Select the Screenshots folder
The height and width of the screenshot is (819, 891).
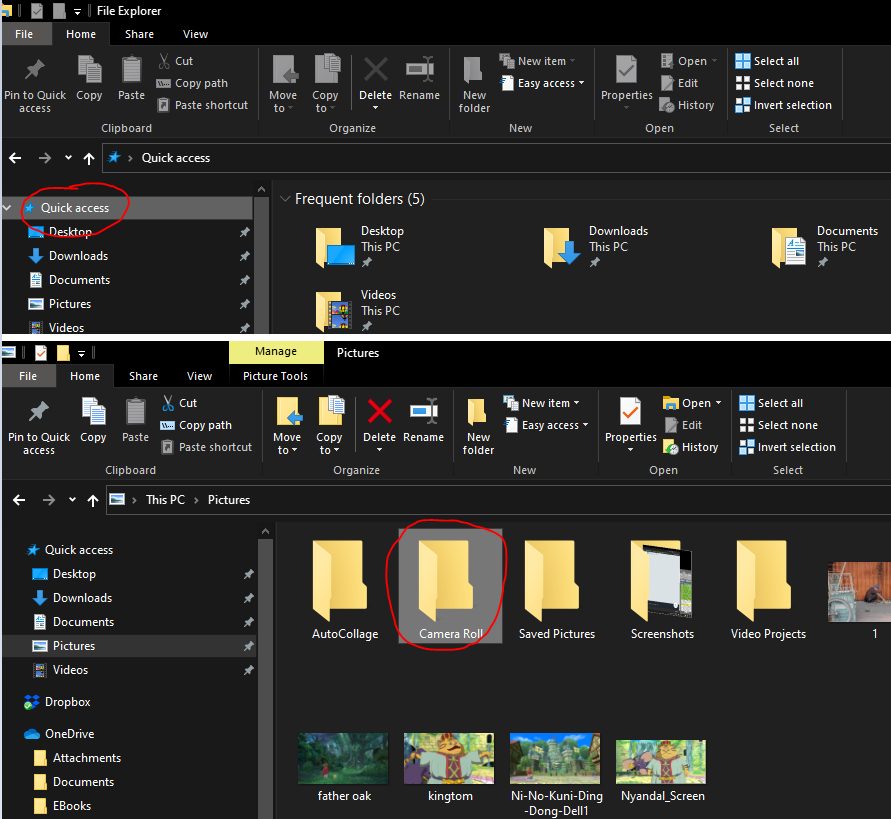pos(662,589)
